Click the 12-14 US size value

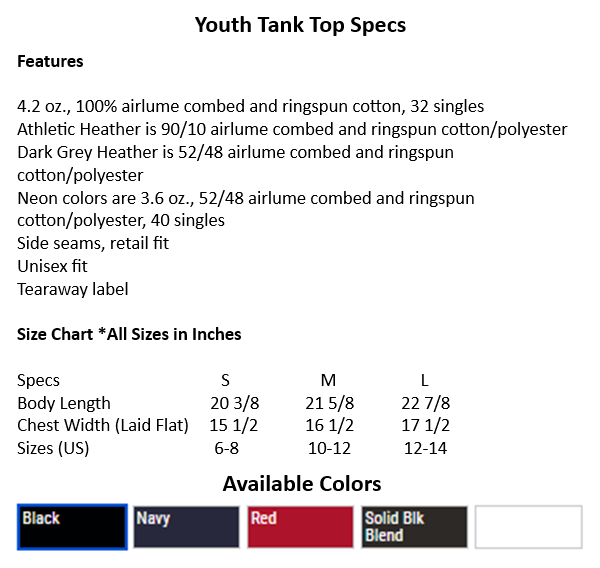427,448
